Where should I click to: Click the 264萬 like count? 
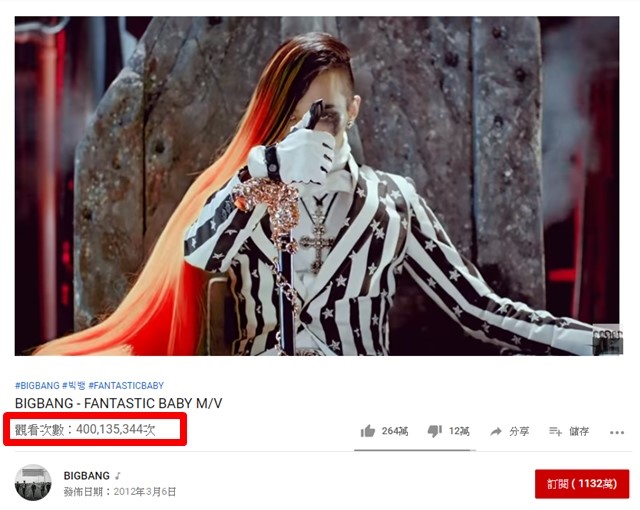(395, 431)
